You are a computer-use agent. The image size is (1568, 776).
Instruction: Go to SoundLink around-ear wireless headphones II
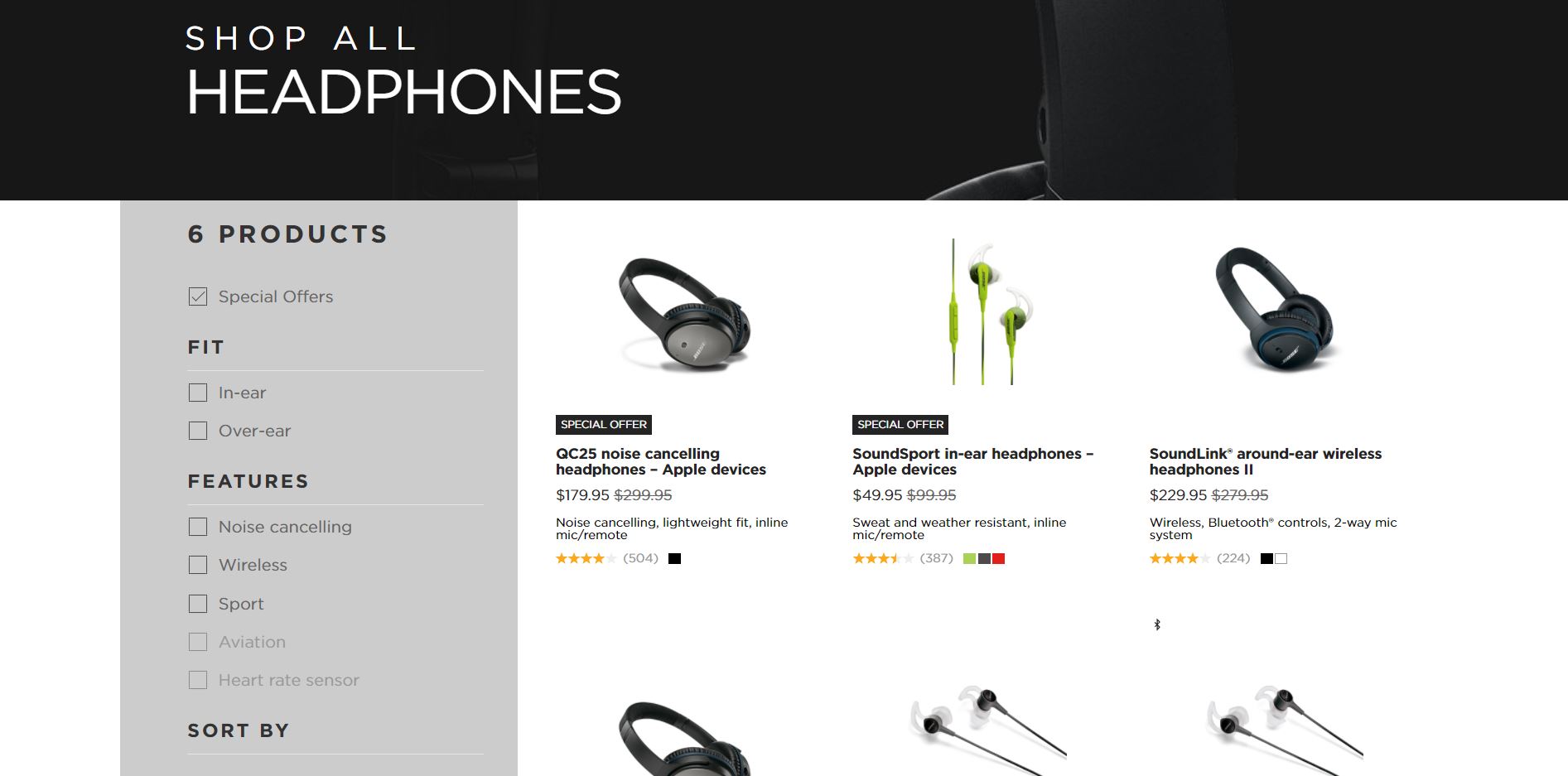pyautogui.click(x=1266, y=461)
